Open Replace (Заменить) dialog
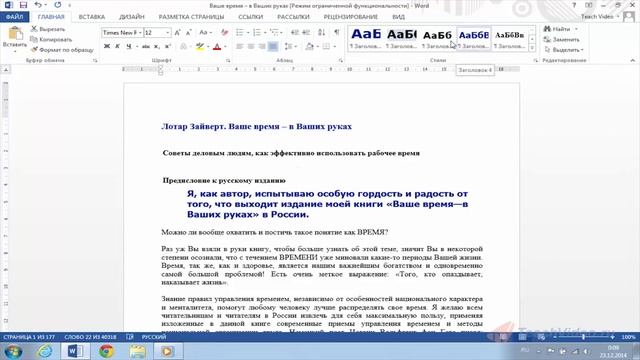Viewport: 640px width, 360px height. point(561,40)
